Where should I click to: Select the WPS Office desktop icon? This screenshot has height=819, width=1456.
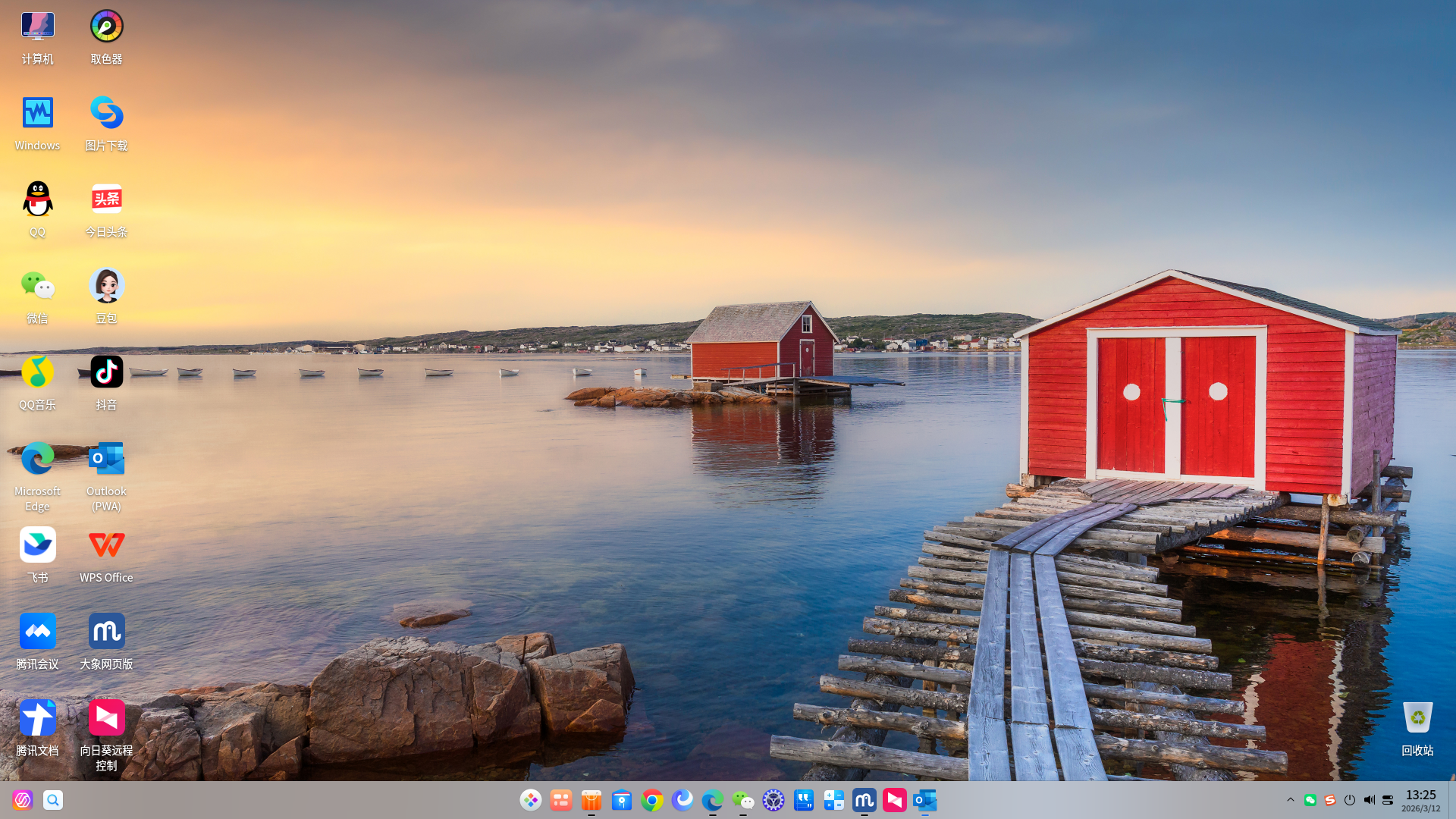click(106, 546)
